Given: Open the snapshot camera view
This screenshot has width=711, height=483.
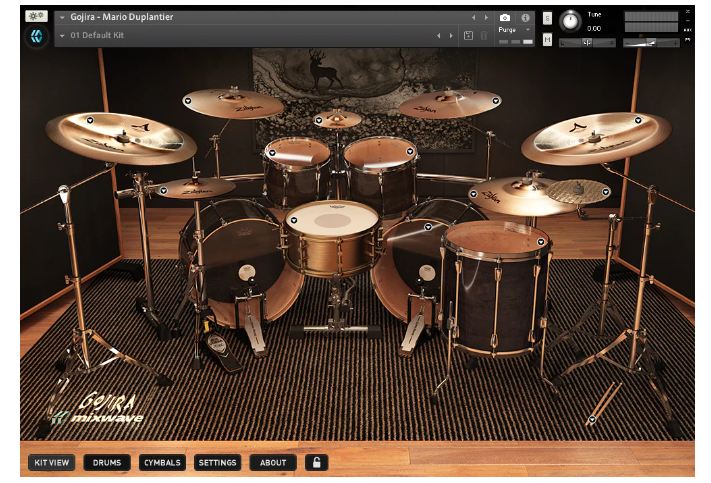Looking at the screenshot, I should click(505, 18).
